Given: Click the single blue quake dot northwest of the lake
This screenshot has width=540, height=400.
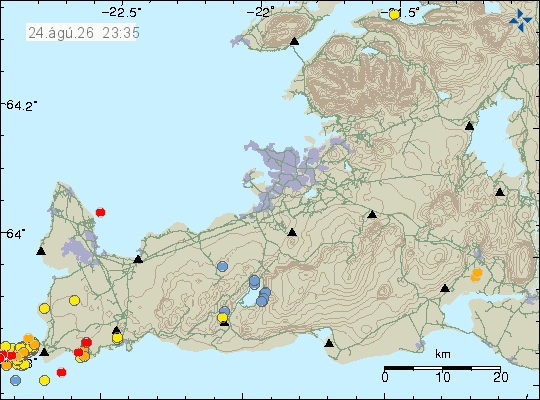Looking at the screenshot, I should 222,266.
